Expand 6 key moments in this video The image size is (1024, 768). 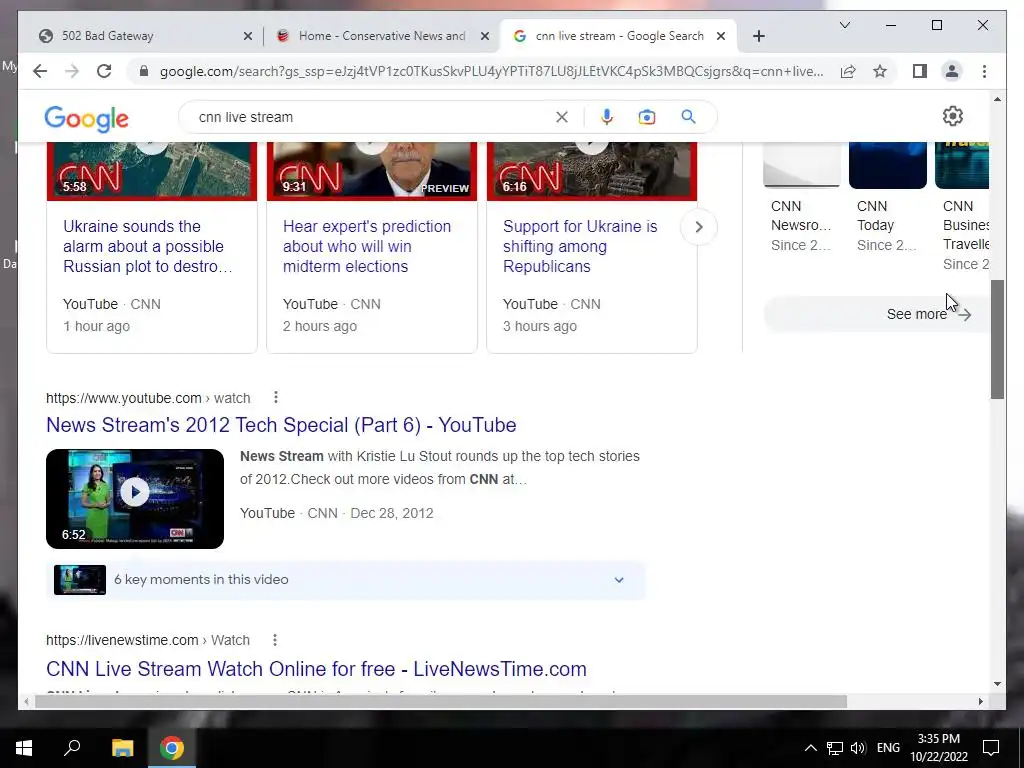[x=346, y=580]
